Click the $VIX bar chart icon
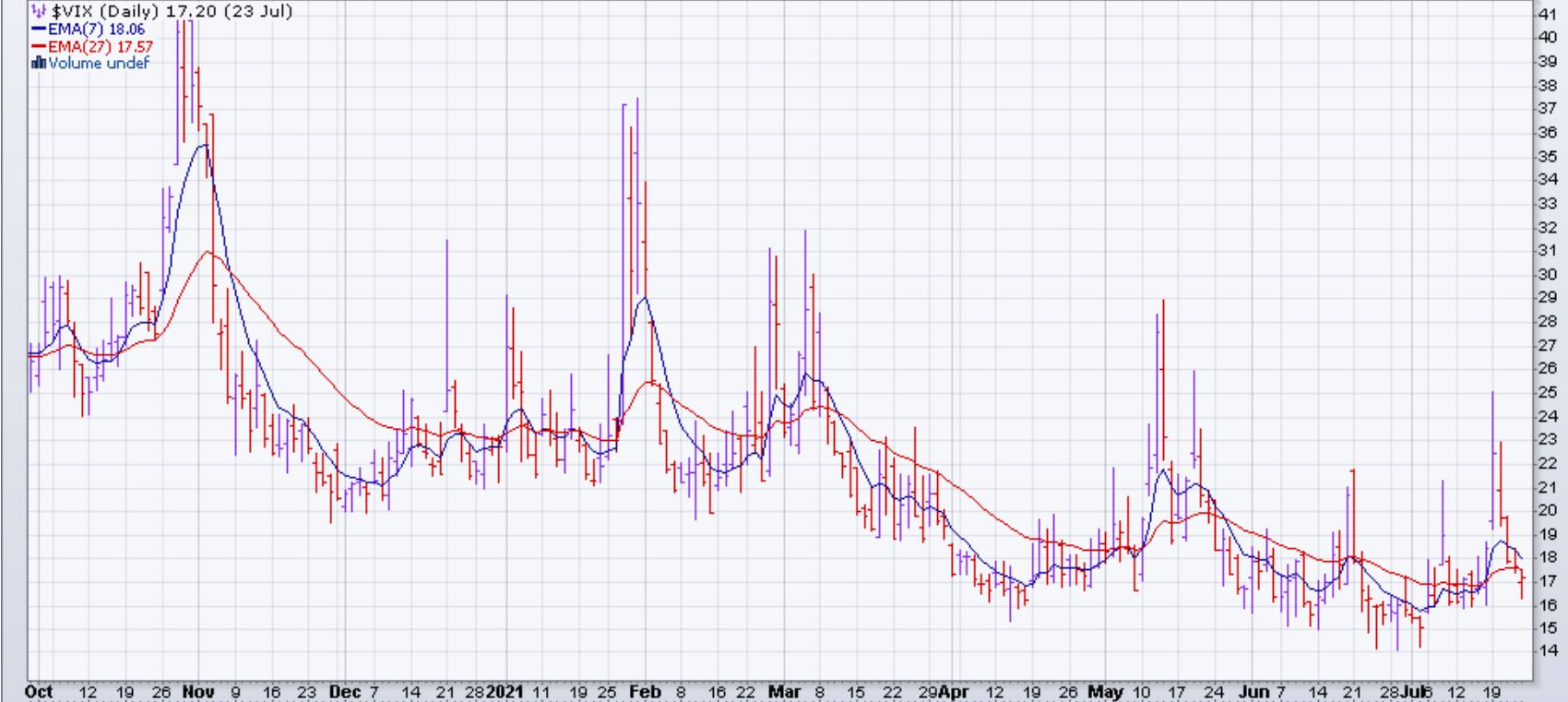Viewport: 1568px width, 702px height. pyautogui.click(x=38, y=12)
